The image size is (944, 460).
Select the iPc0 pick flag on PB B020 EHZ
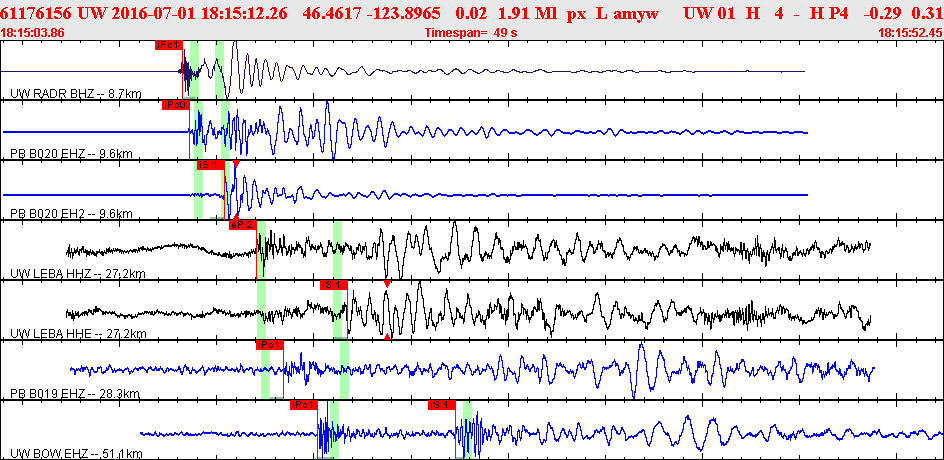[176, 105]
